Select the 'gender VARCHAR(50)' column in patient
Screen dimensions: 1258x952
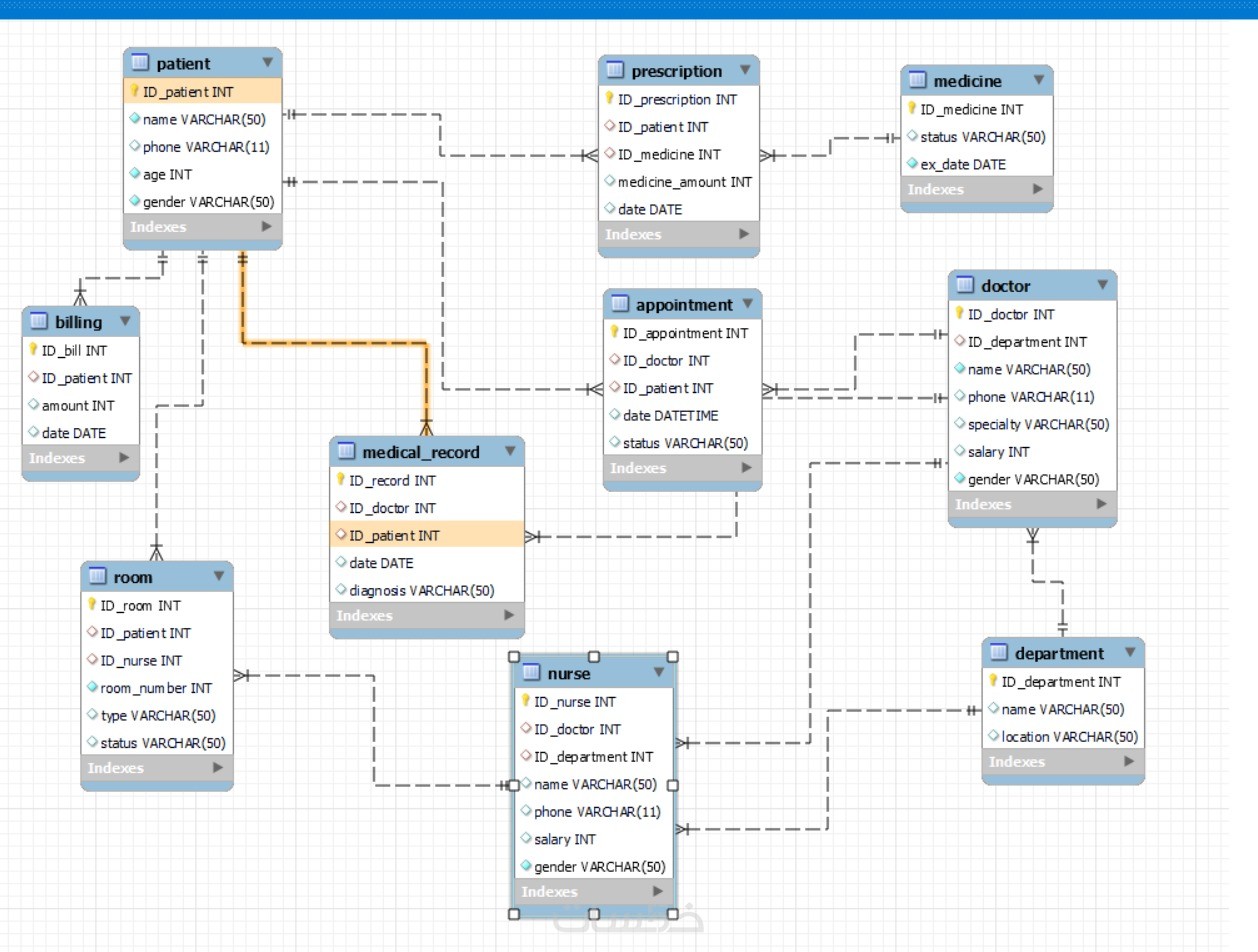coord(203,201)
